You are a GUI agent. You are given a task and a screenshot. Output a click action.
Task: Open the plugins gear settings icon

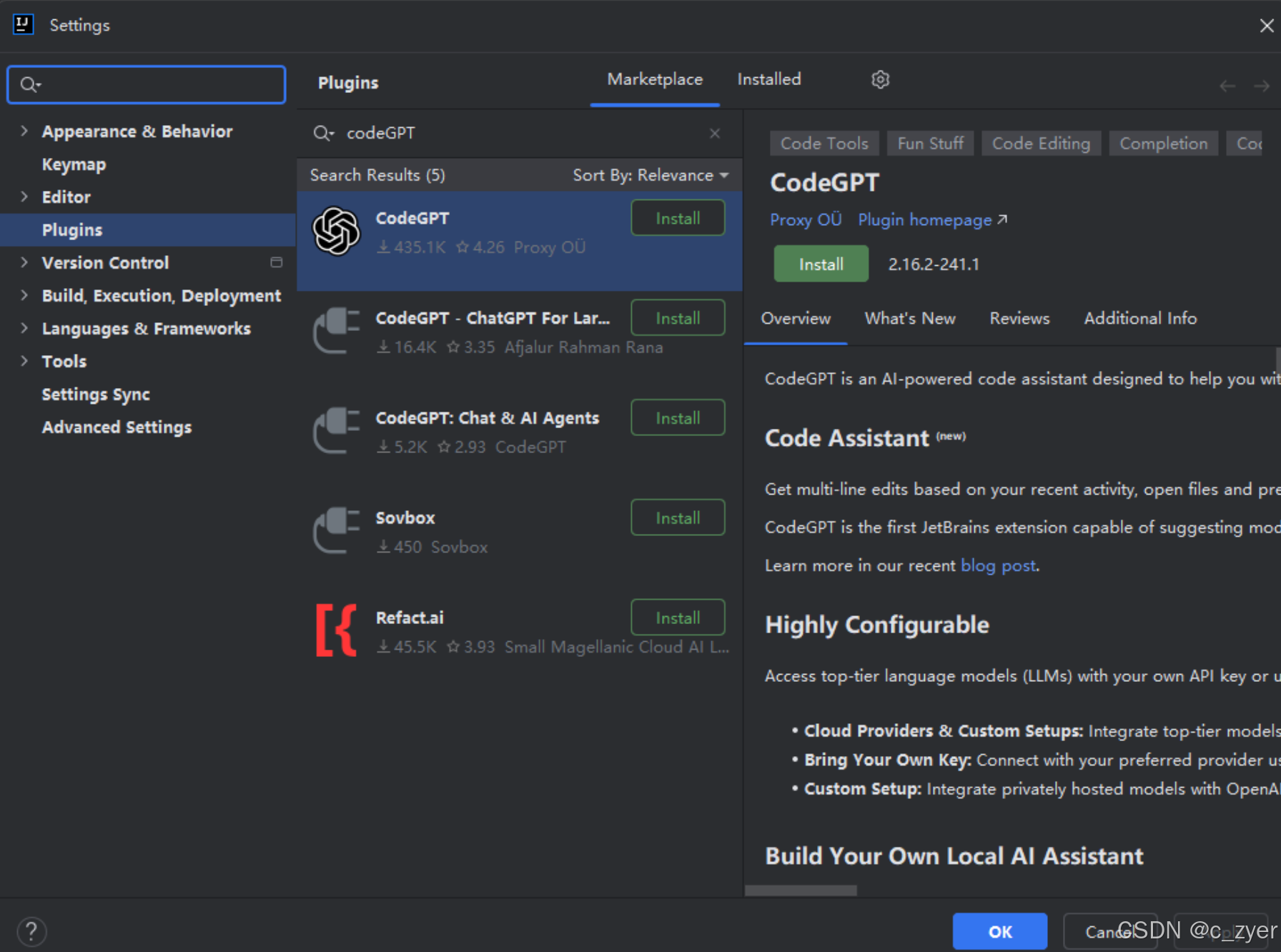point(880,79)
